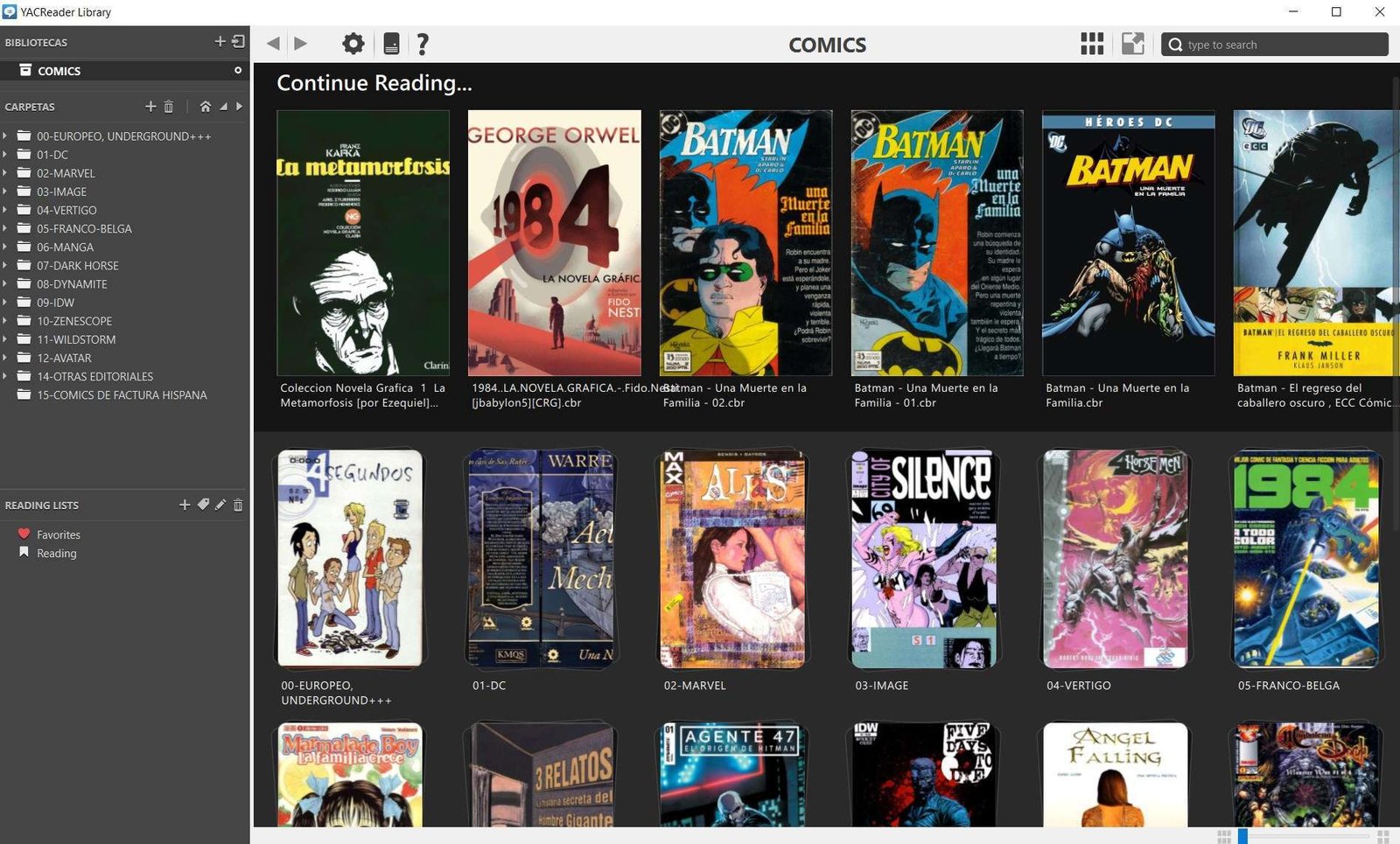Select the 10-ZENESCOPE folder
The width and height of the screenshot is (1400, 844).
tap(74, 320)
